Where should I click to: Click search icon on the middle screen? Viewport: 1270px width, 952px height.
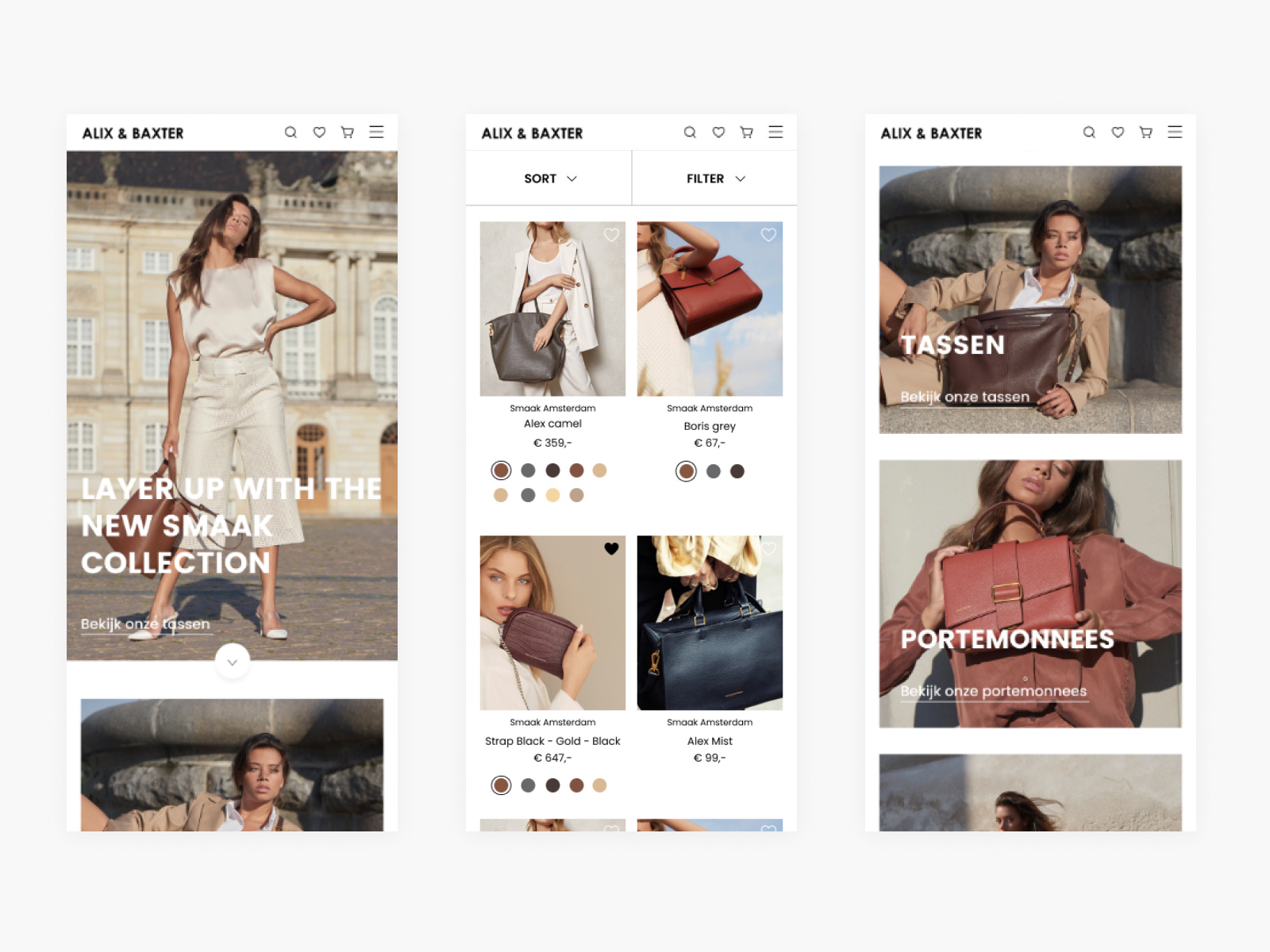coord(690,132)
